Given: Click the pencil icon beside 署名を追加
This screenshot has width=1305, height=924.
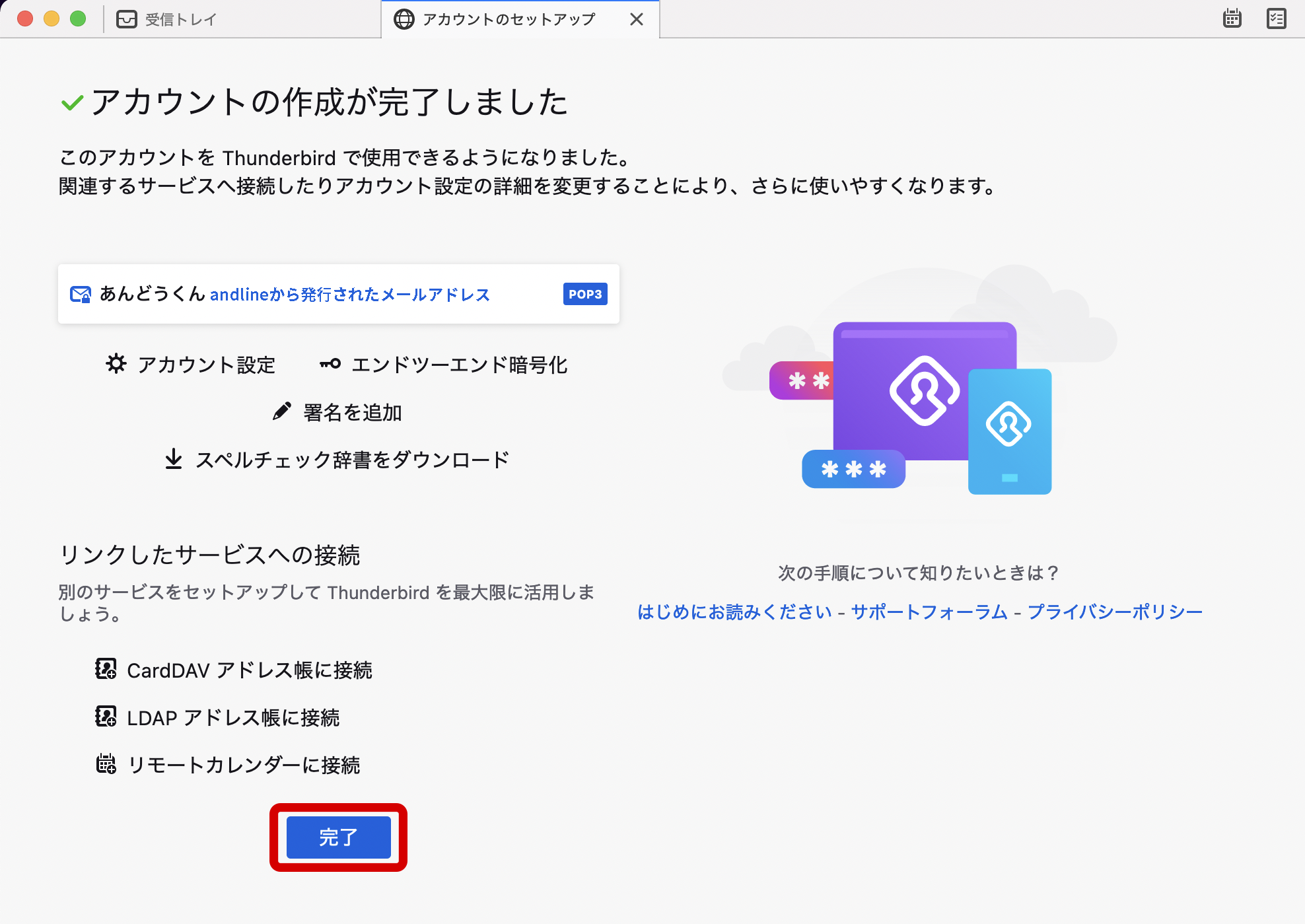Looking at the screenshot, I should pyautogui.click(x=282, y=411).
